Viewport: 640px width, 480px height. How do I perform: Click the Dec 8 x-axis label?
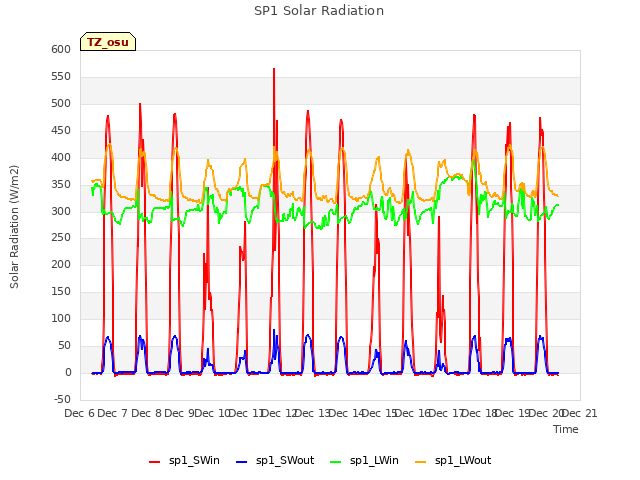[147, 413]
